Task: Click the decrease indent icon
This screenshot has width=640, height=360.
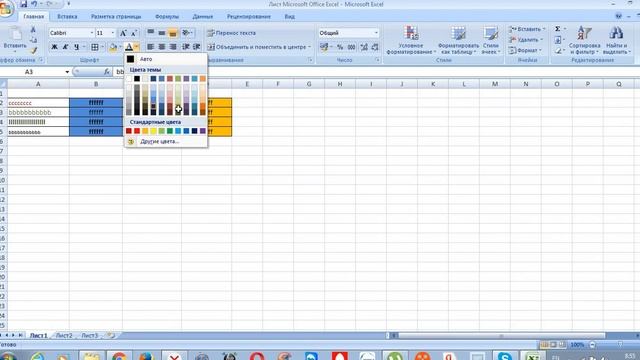Action: click(186, 47)
